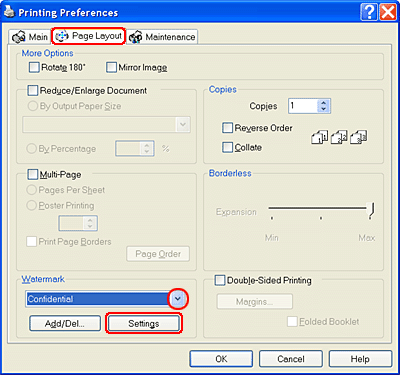Image resolution: width=400 pixels, height=375 pixels.
Task: Click the first collate page-stack icon
Action: pos(319,137)
